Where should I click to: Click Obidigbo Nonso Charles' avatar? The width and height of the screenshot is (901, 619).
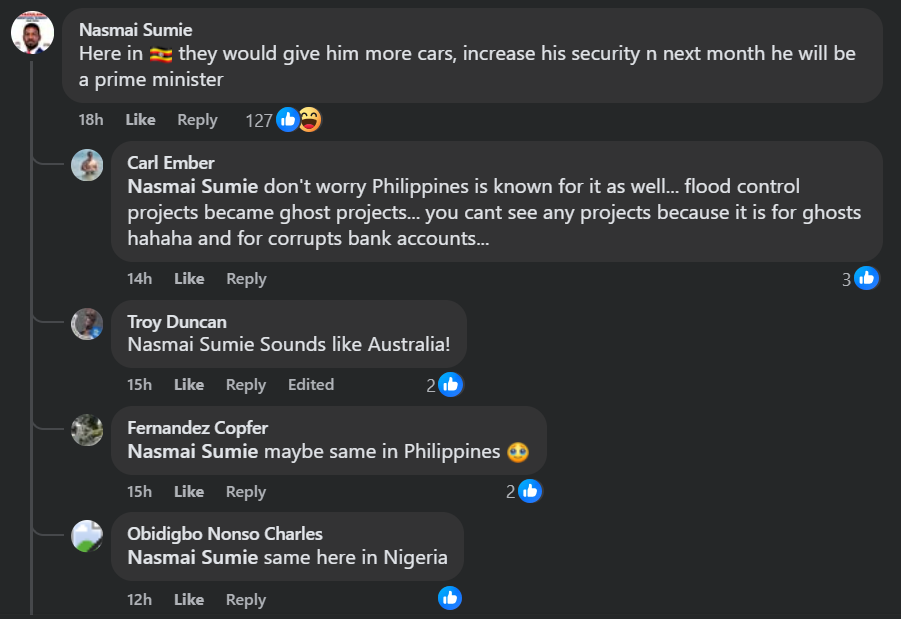(87, 537)
